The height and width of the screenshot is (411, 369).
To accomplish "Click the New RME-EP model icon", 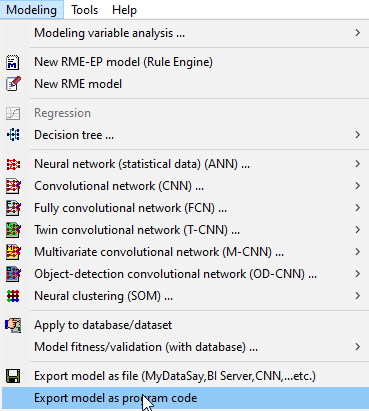I will tap(13, 62).
